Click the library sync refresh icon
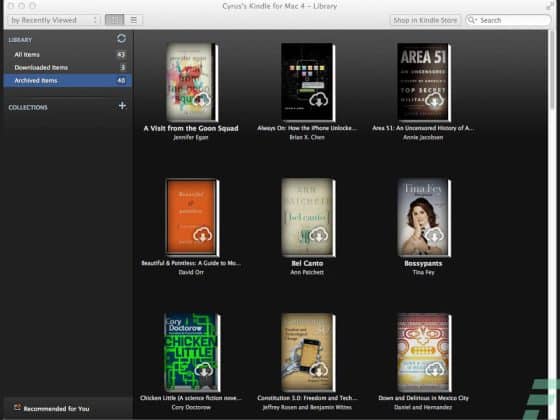The height and width of the screenshot is (420, 560). pos(121,38)
